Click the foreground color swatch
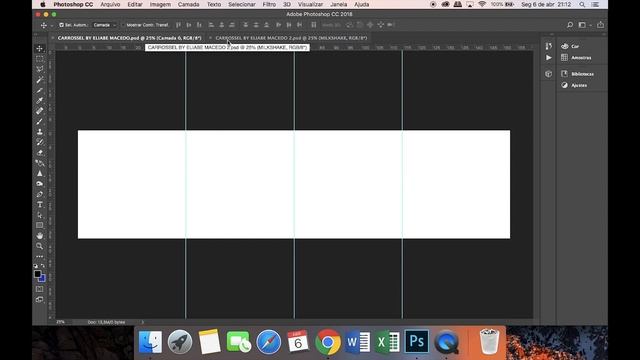 [x=38, y=274]
